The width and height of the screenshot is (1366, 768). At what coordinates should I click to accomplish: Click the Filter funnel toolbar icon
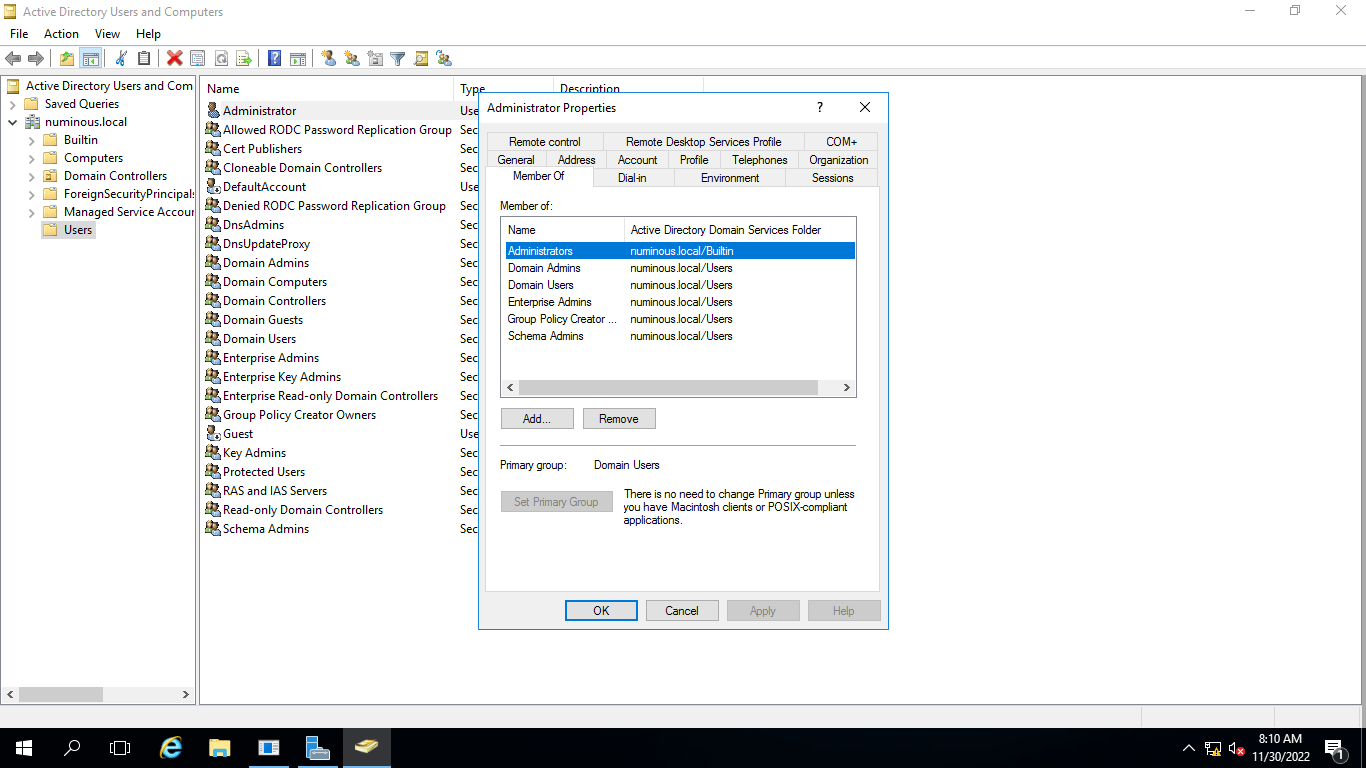397,59
